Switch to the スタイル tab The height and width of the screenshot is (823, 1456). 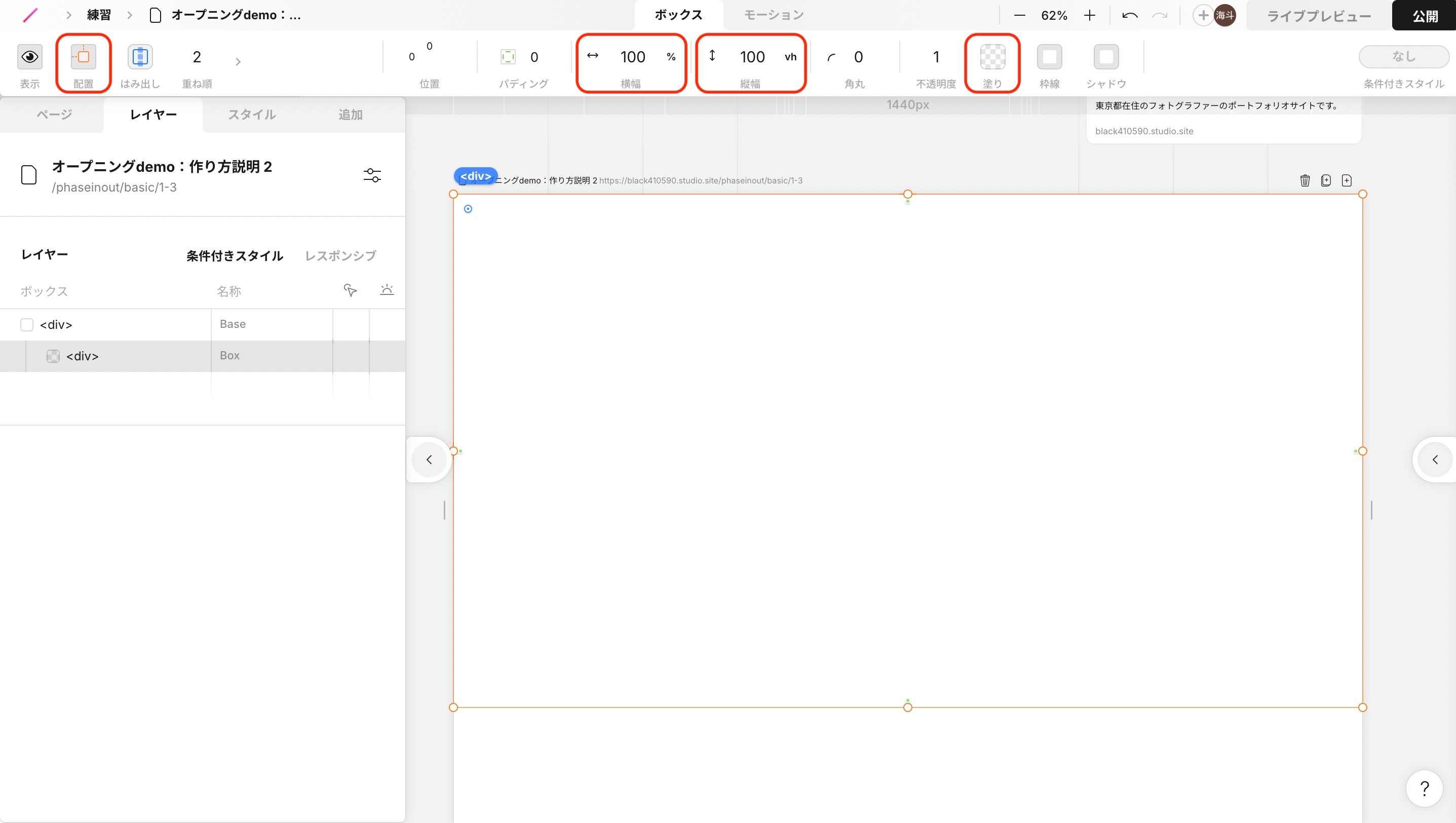251,115
